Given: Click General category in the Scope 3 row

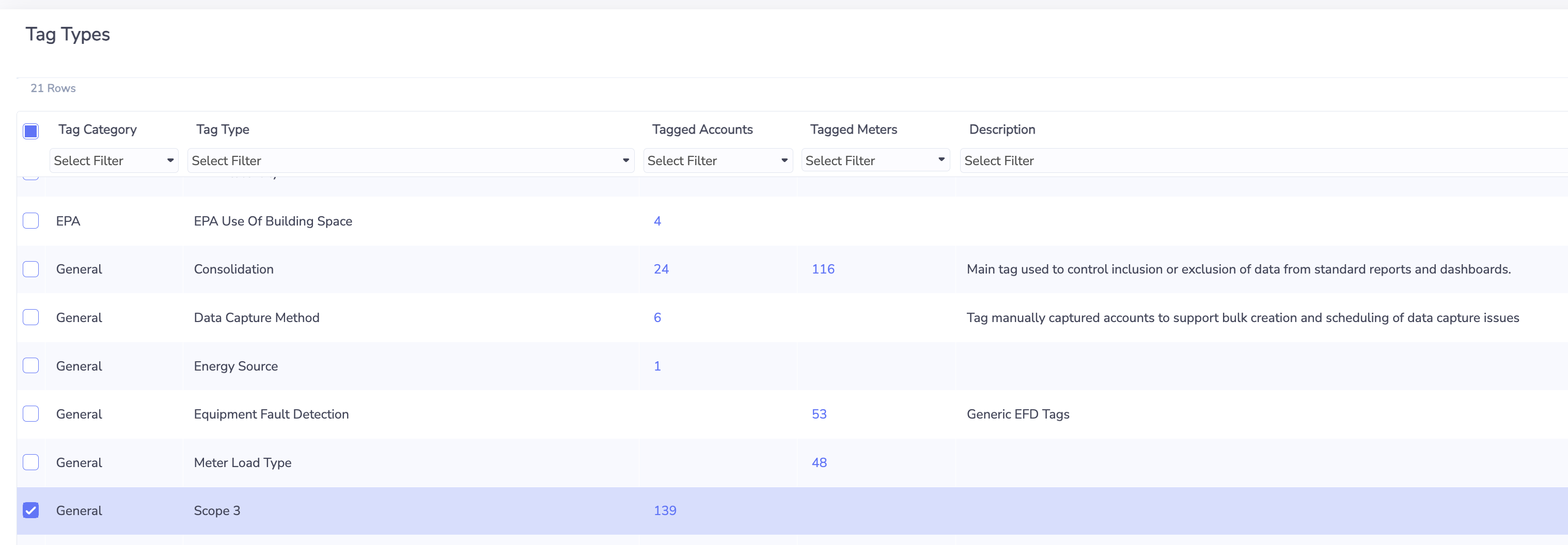Looking at the screenshot, I should [x=79, y=510].
